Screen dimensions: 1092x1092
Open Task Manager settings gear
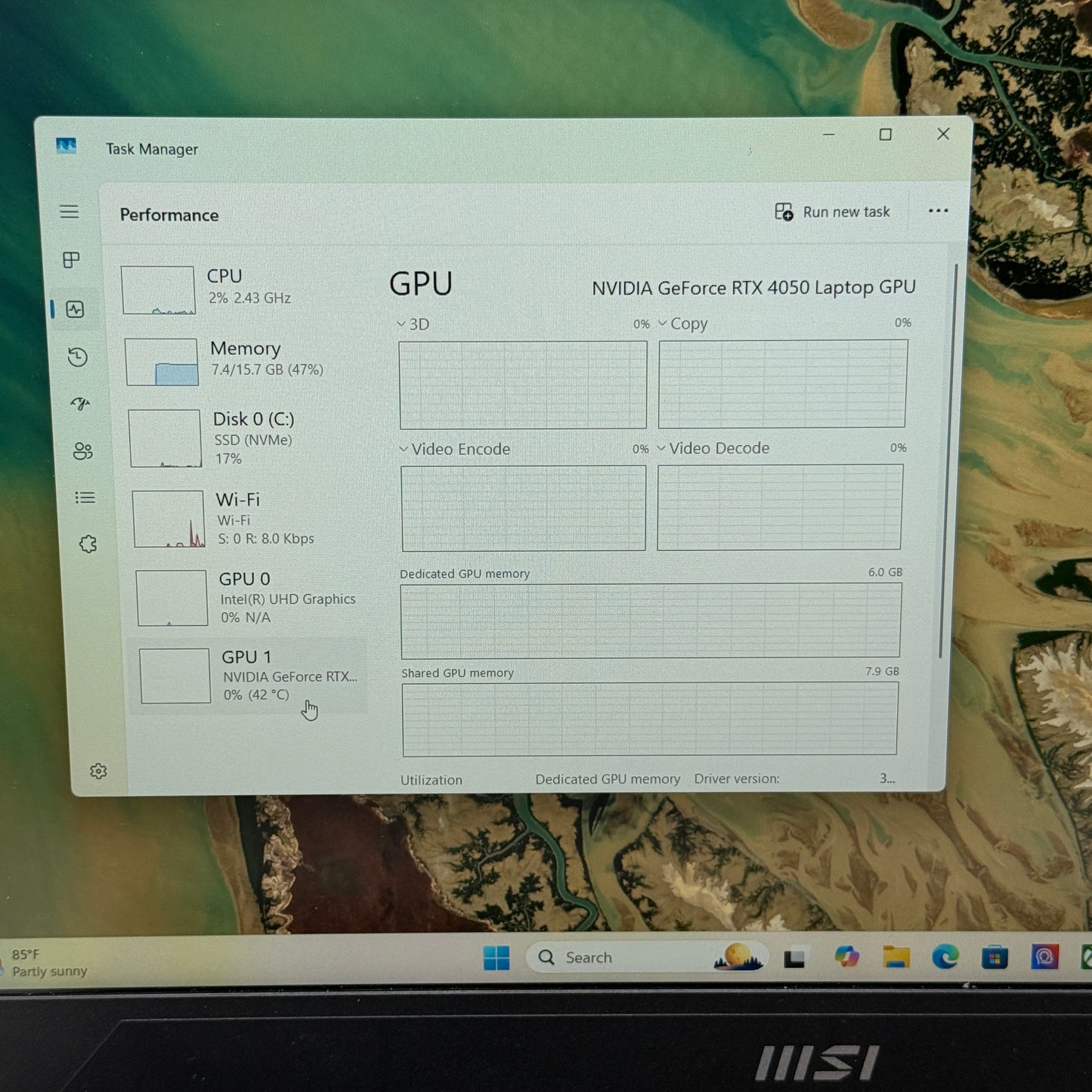pyautogui.click(x=98, y=771)
